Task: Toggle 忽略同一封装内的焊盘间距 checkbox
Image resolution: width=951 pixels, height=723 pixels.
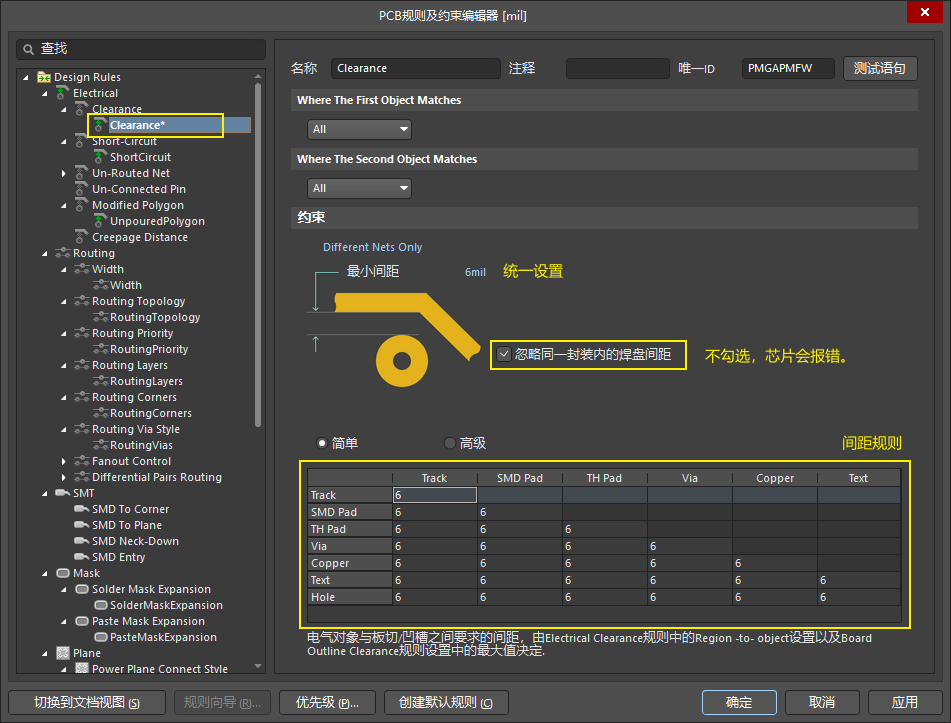Action: point(503,354)
